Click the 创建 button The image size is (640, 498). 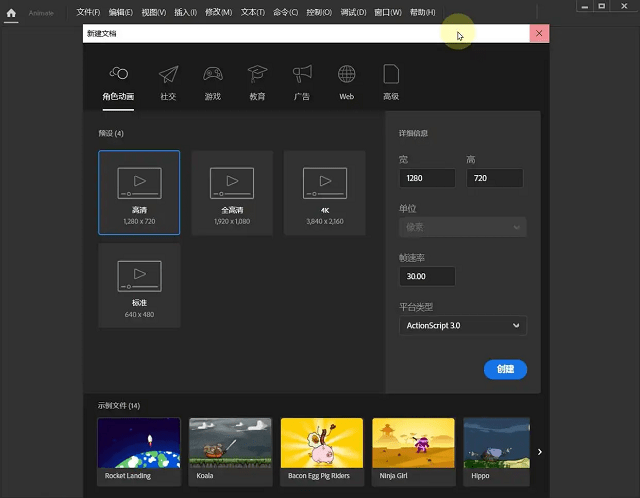tap(505, 369)
